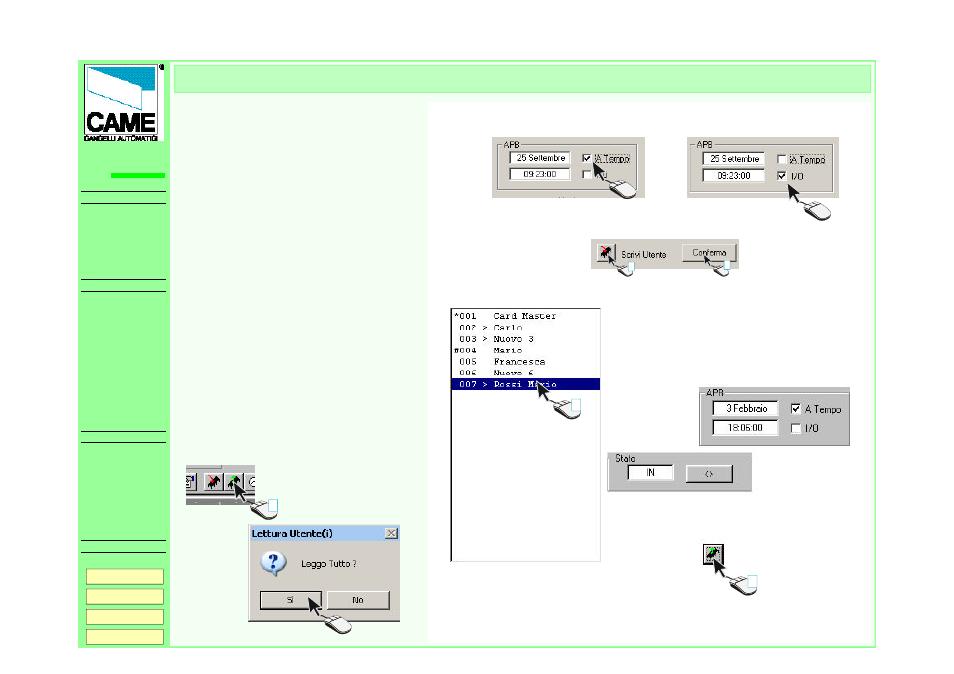Image resolution: width=954 pixels, height=674 pixels.
Task: Select user 005 Francesca in the list
Action: [x=526, y=361]
